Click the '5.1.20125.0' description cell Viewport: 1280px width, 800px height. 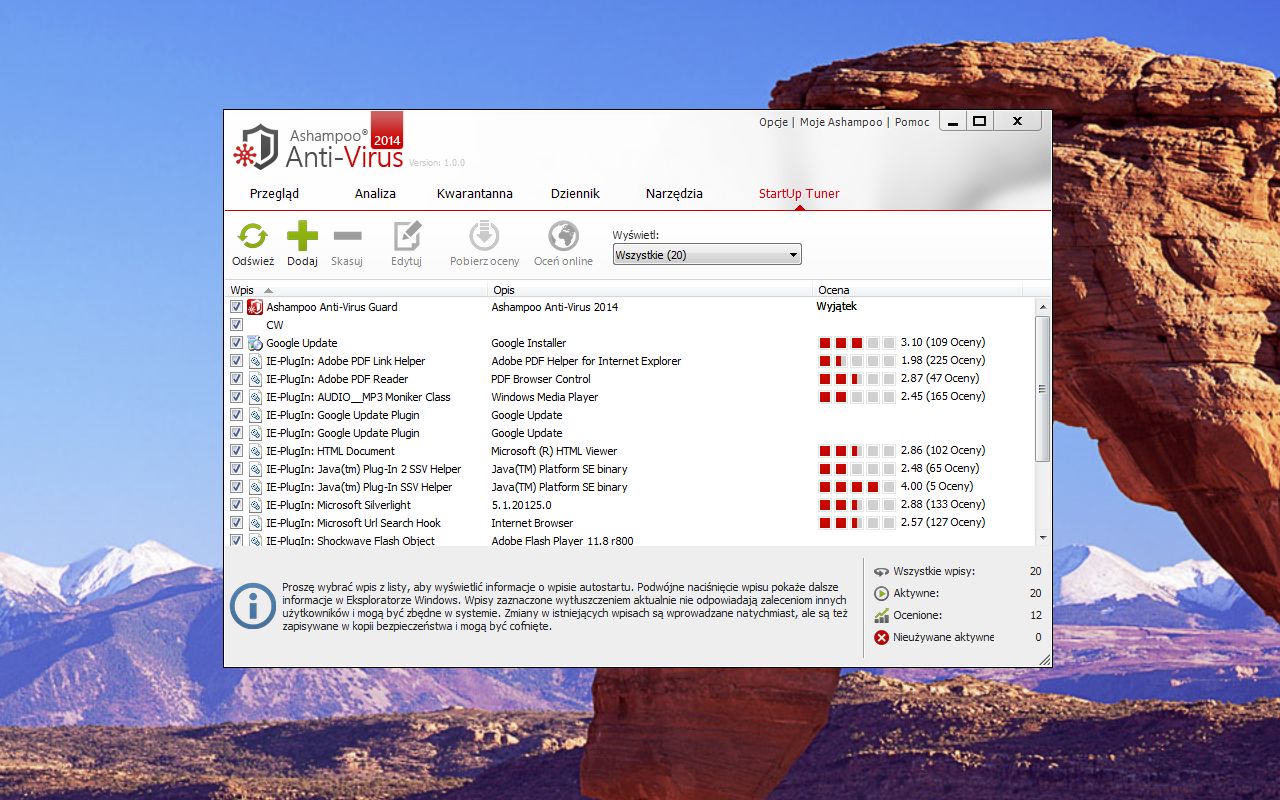coord(521,505)
